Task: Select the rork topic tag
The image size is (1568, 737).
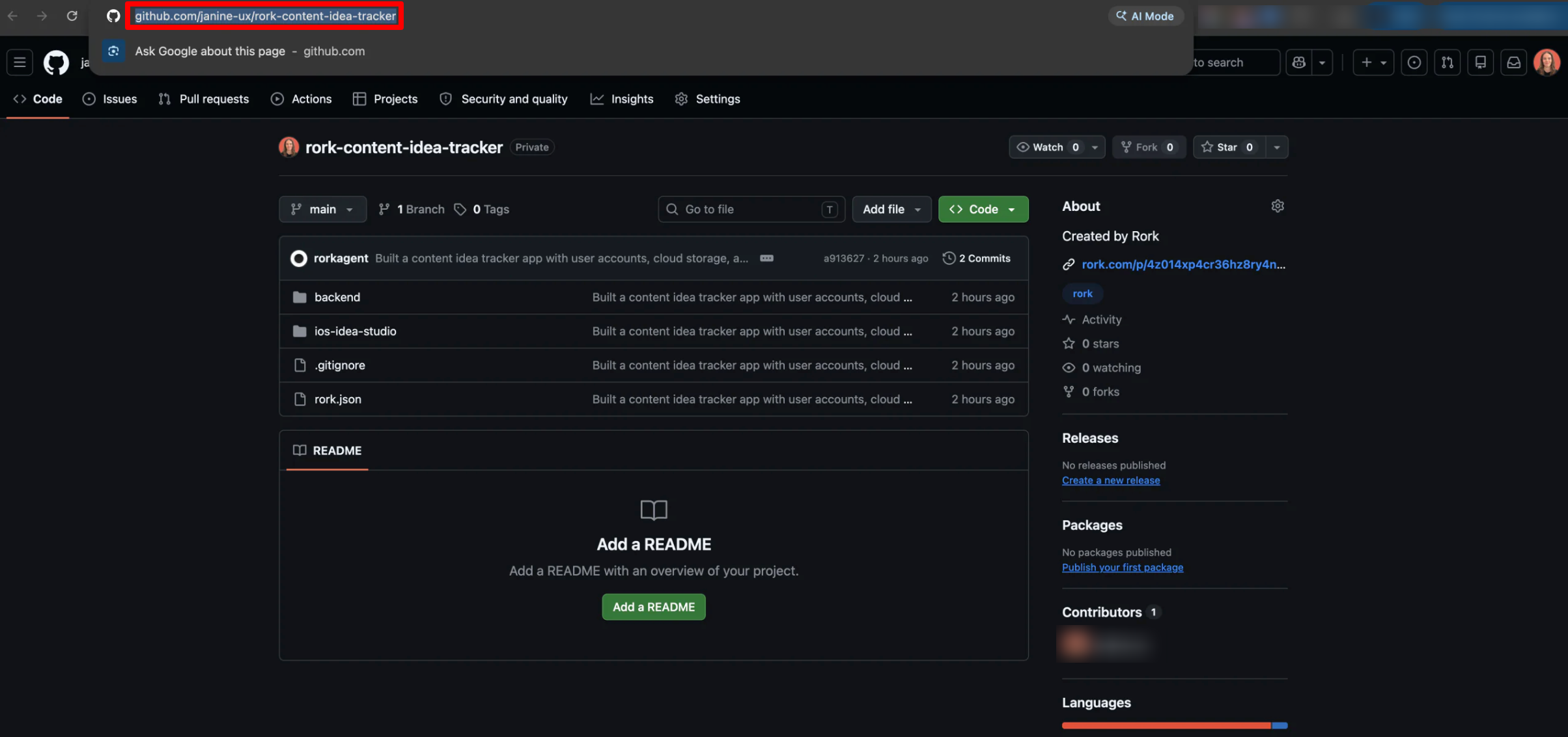Action: click(1082, 294)
